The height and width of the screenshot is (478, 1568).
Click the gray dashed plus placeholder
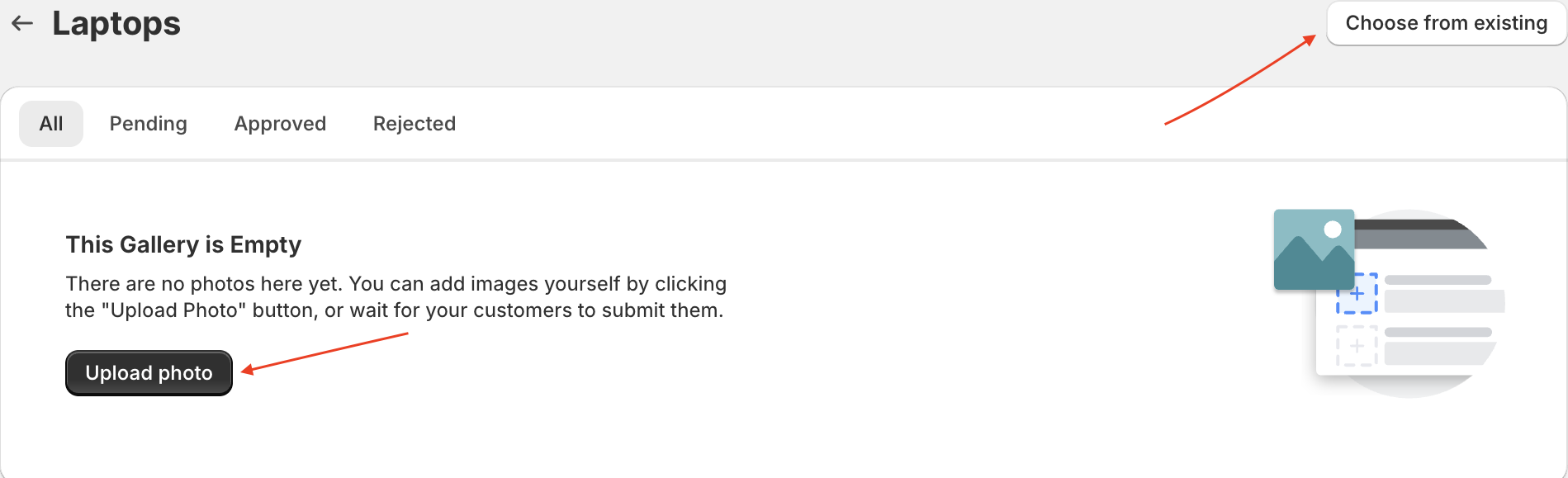coord(1357,346)
